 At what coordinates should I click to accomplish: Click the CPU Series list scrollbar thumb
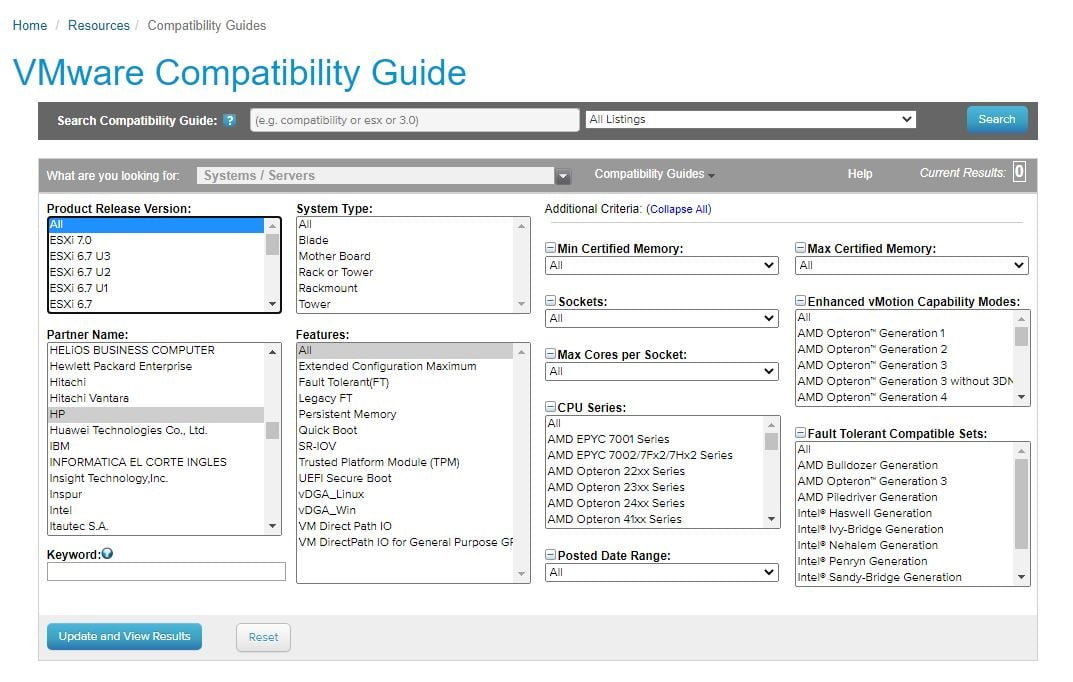(x=771, y=441)
